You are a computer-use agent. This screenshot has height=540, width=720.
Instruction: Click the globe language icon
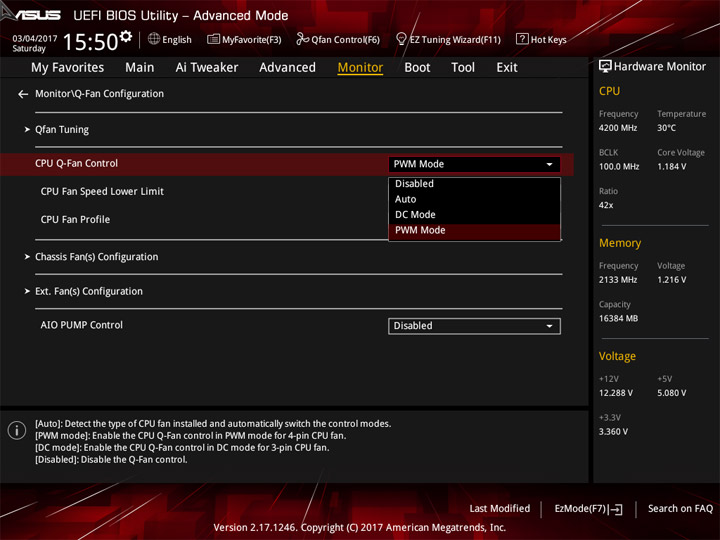tap(154, 39)
